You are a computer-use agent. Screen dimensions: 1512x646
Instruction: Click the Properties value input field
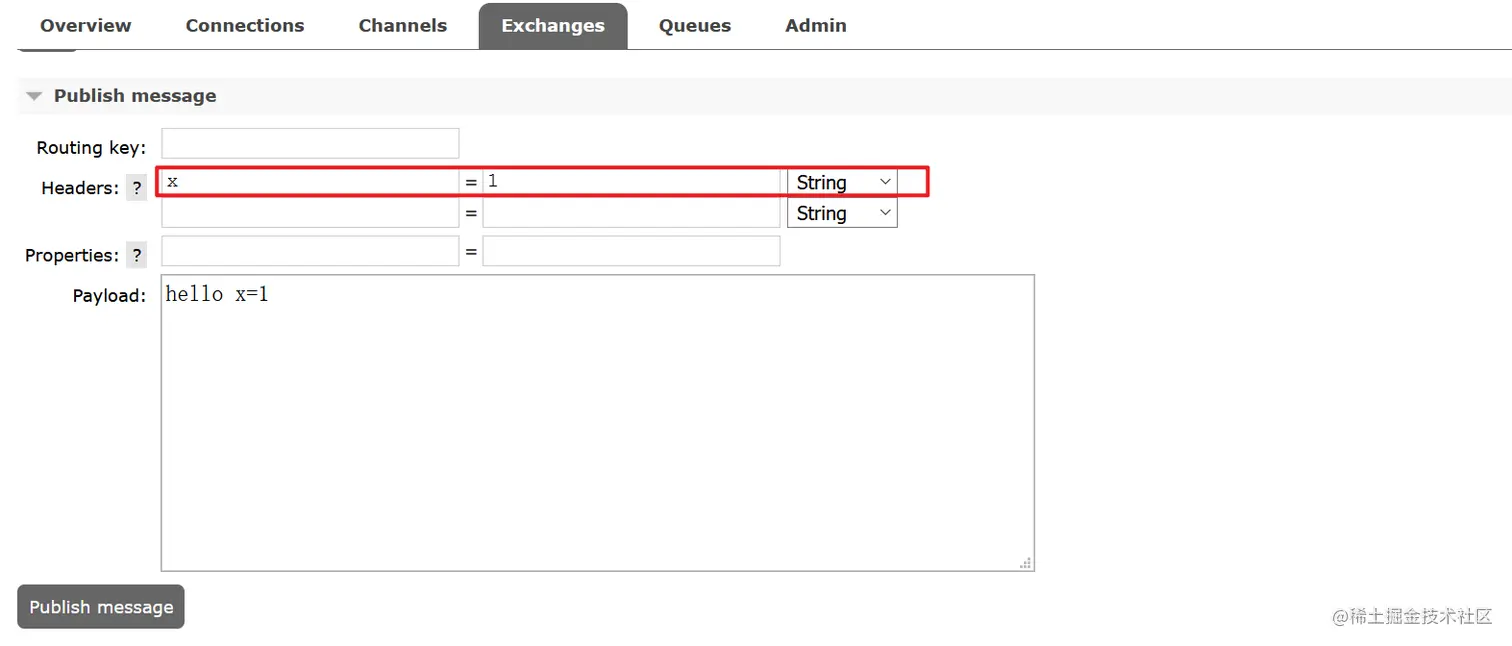pos(631,251)
